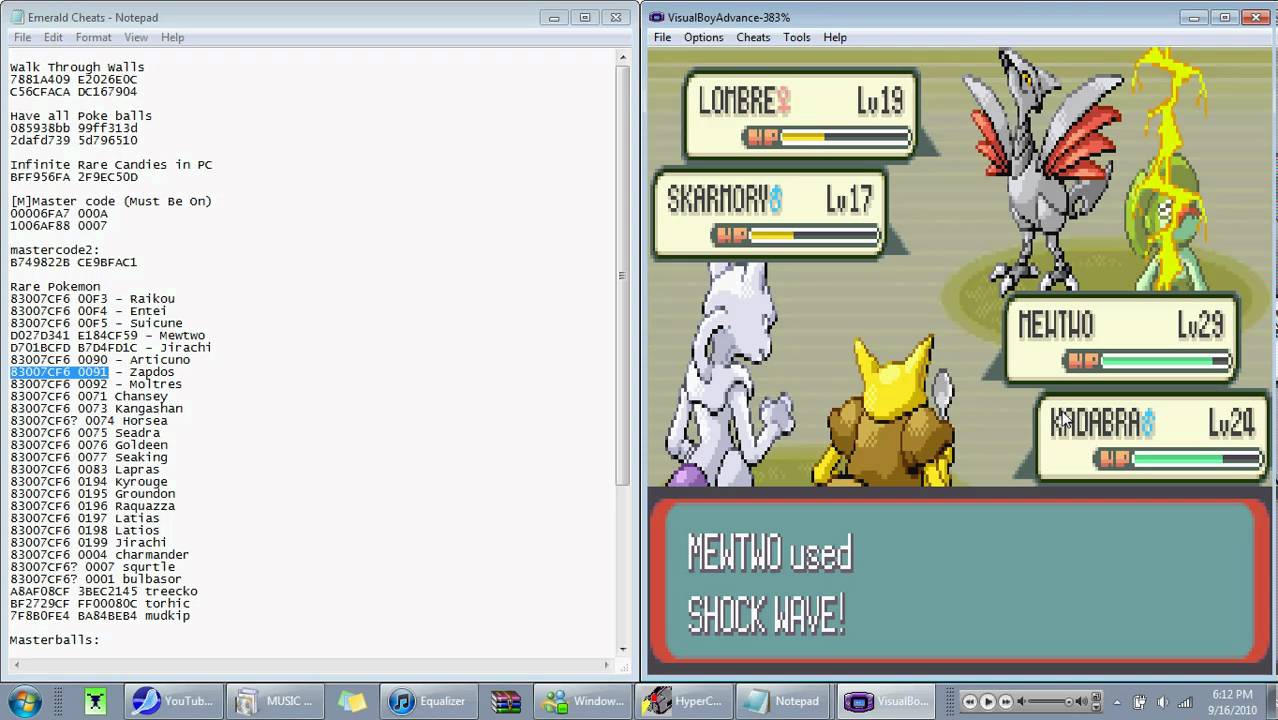Click the Raquazza code line
This screenshot has width=1278, height=720.
click(92, 506)
